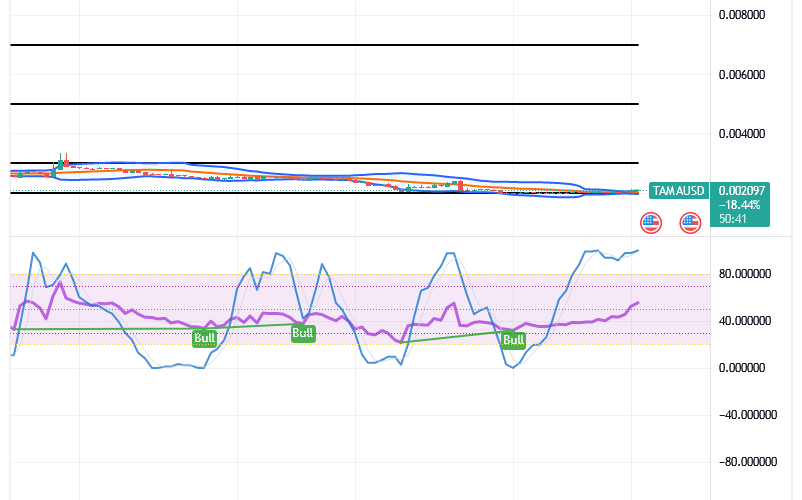Click the -80.000000 oscillator axis label
This screenshot has width=802, height=500.
point(747,462)
